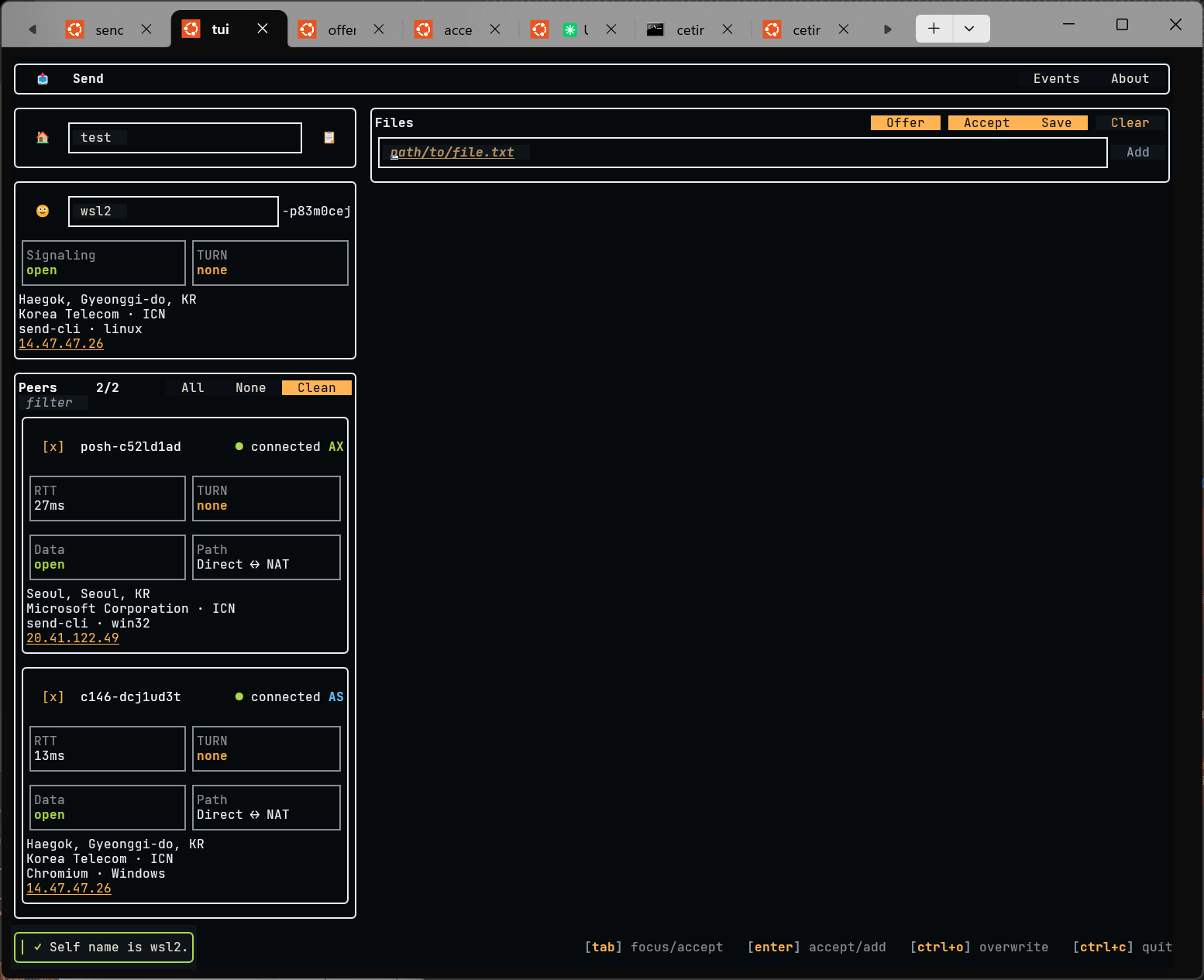This screenshot has width=1204, height=980.
Task: Toggle selection of peer c146-dcj1ud3t
Action: [x=53, y=697]
